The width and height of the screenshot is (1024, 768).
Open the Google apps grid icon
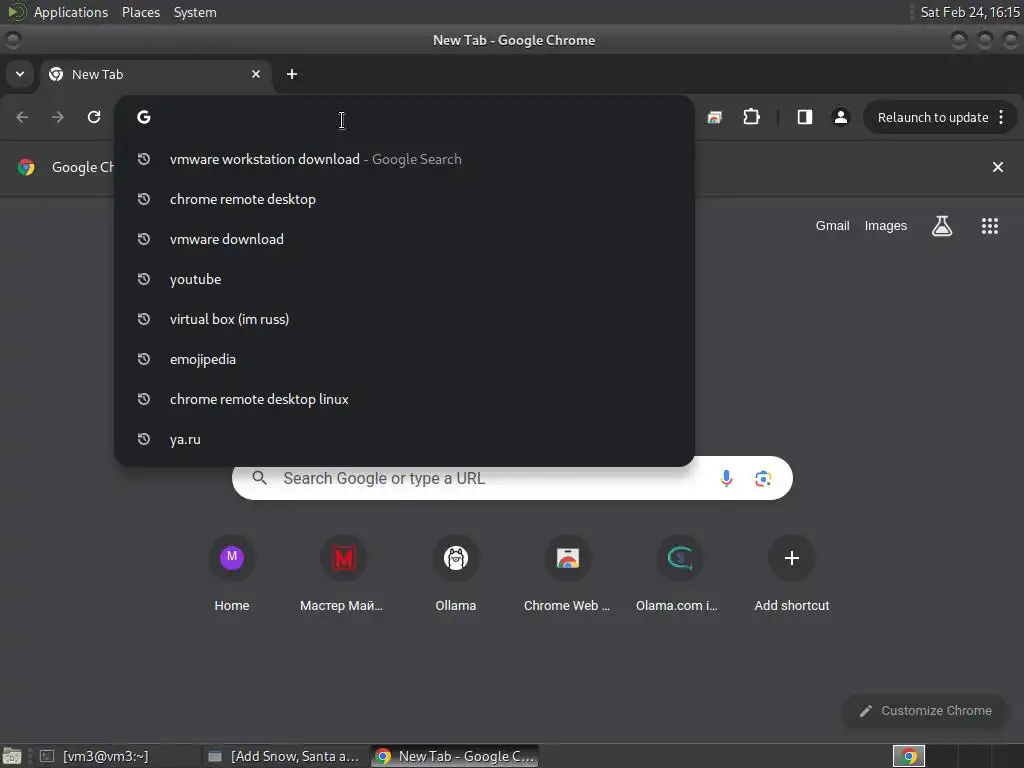click(990, 226)
